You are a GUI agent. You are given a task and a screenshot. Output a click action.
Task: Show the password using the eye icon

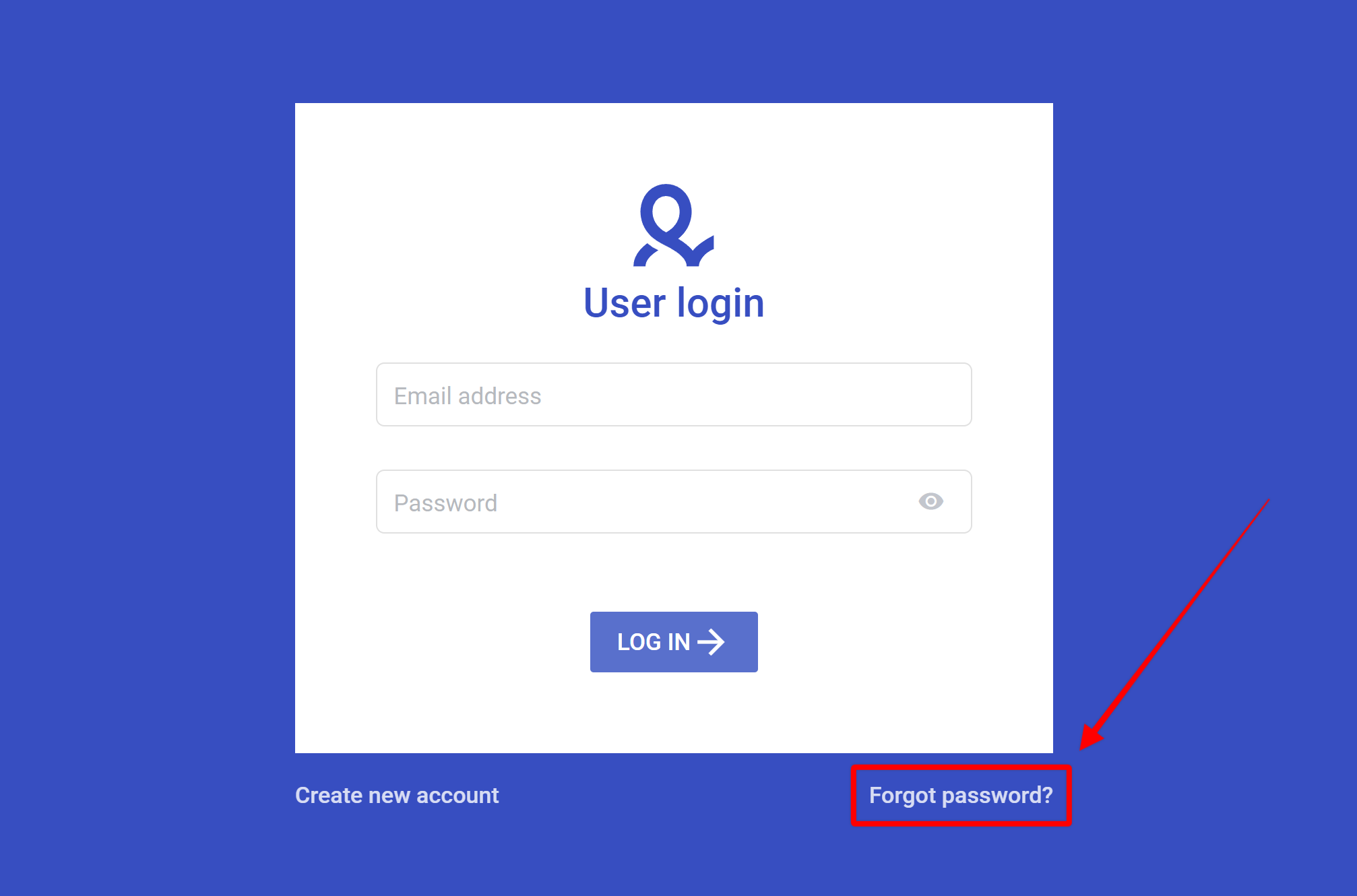pyautogui.click(x=930, y=501)
